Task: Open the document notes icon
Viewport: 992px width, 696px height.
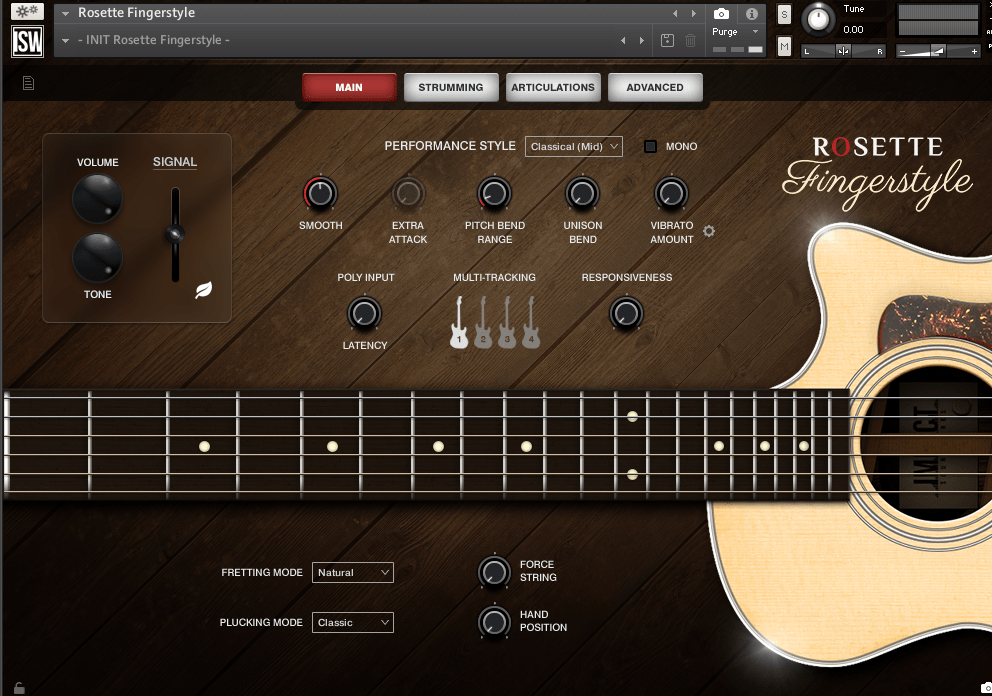Action: click(x=28, y=83)
